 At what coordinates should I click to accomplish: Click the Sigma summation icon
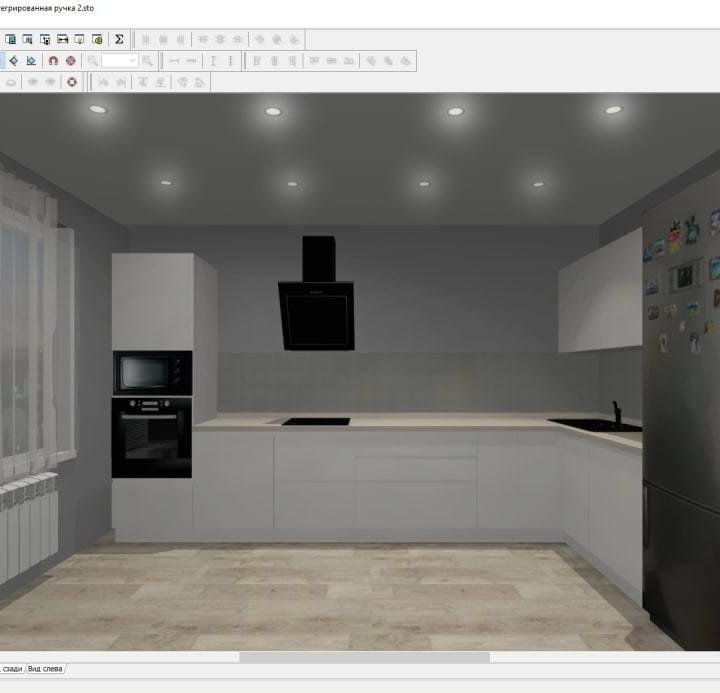119,39
